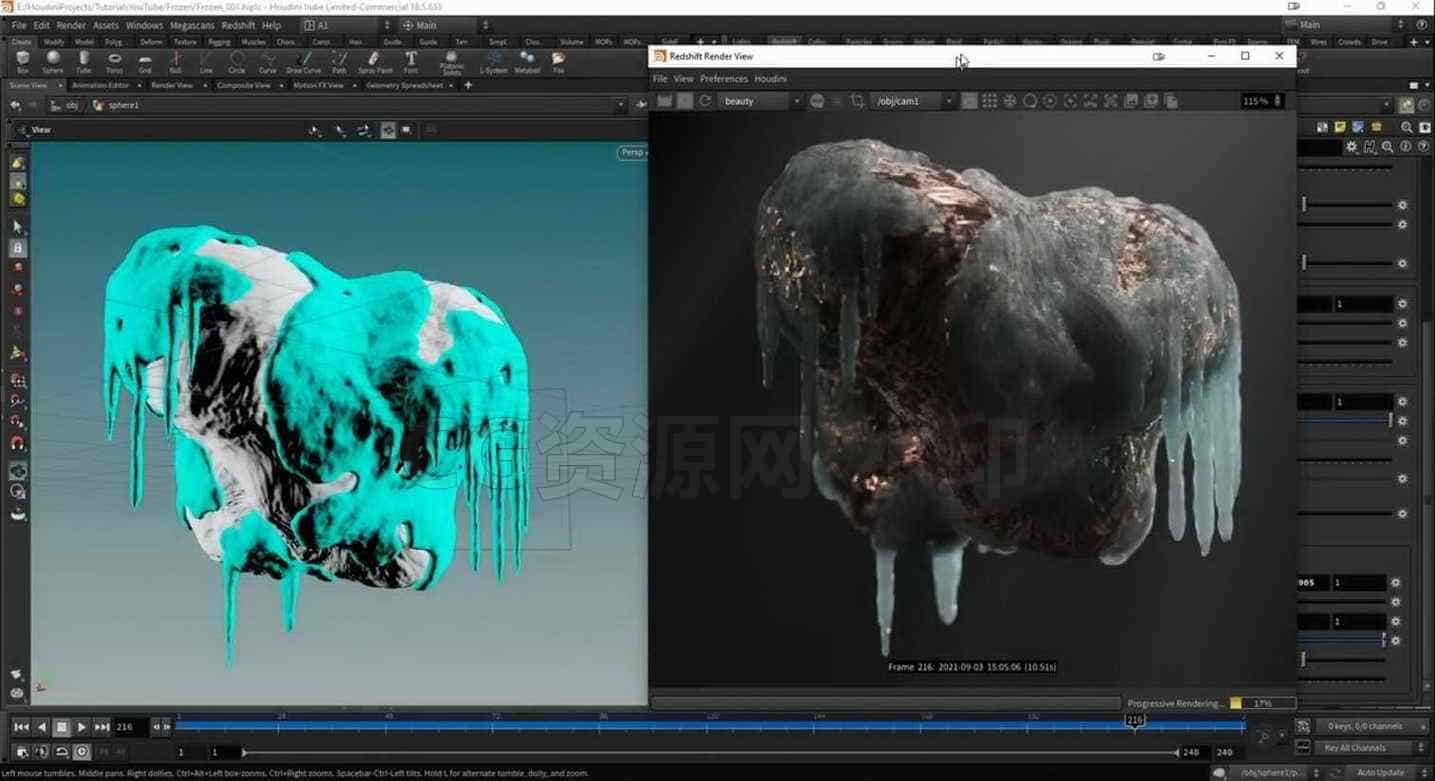Select the Grid shelf tool
This screenshot has height=781, width=1435.
pos(145,62)
